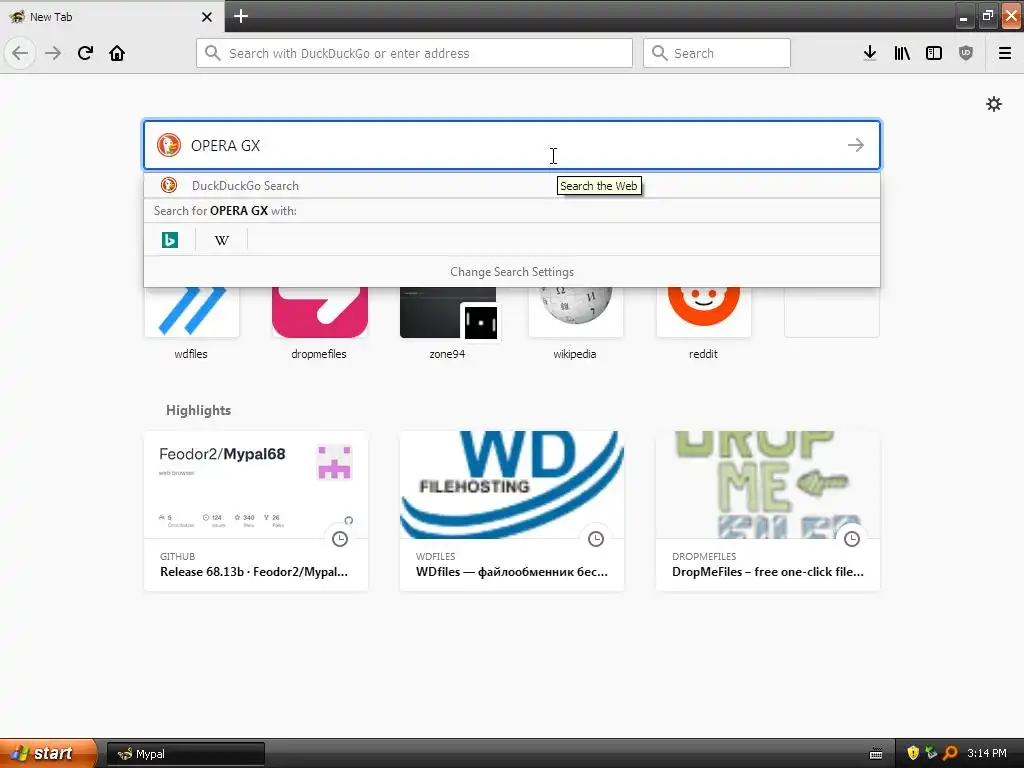The height and width of the screenshot is (768, 1024).
Task: Open new tab page settings gear
Action: tap(994, 104)
